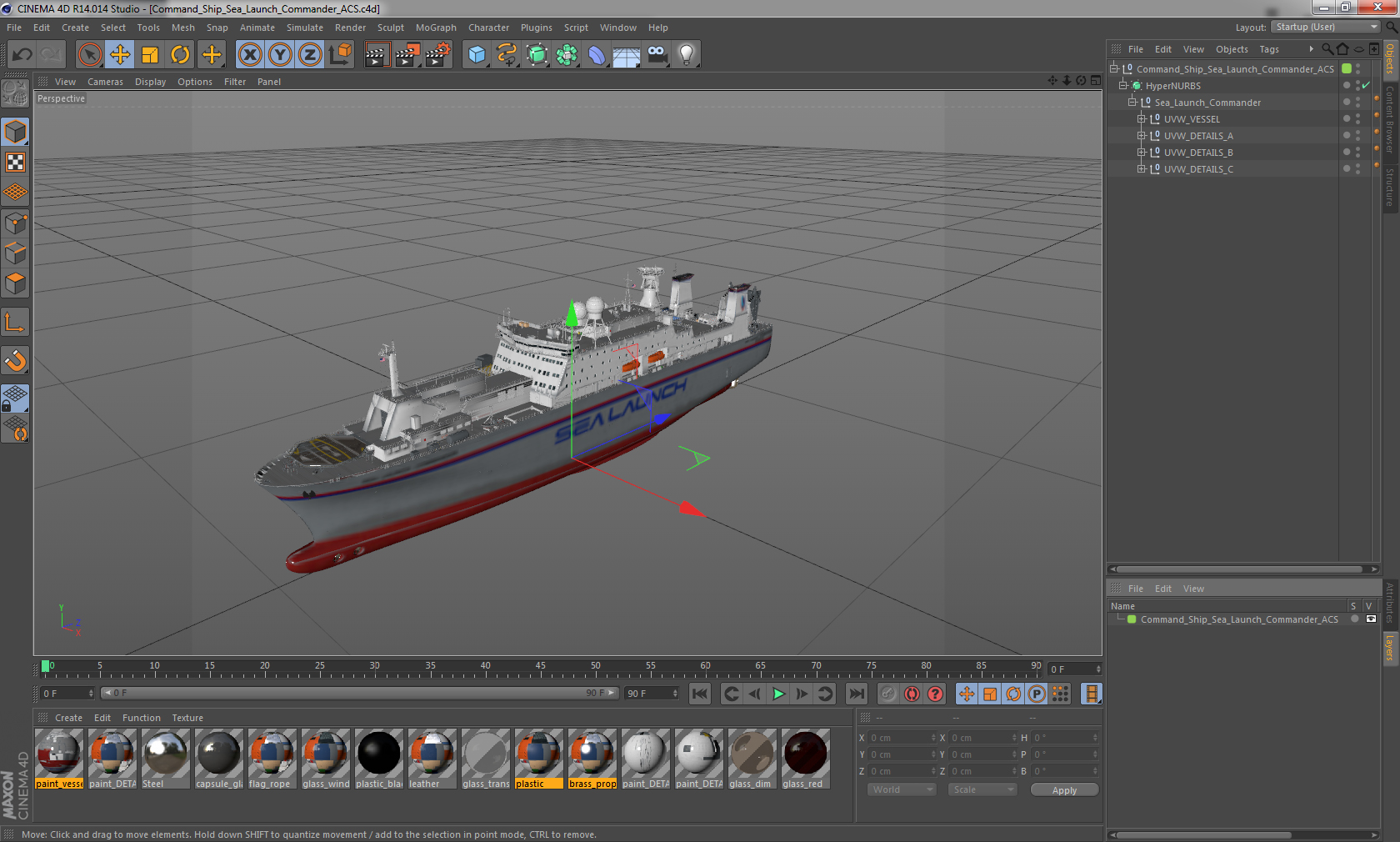Screen dimensions: 1400x842
Task: Collapse Sea_Launch_Commander hierarchy
Action: click(x=1132, y=102)
